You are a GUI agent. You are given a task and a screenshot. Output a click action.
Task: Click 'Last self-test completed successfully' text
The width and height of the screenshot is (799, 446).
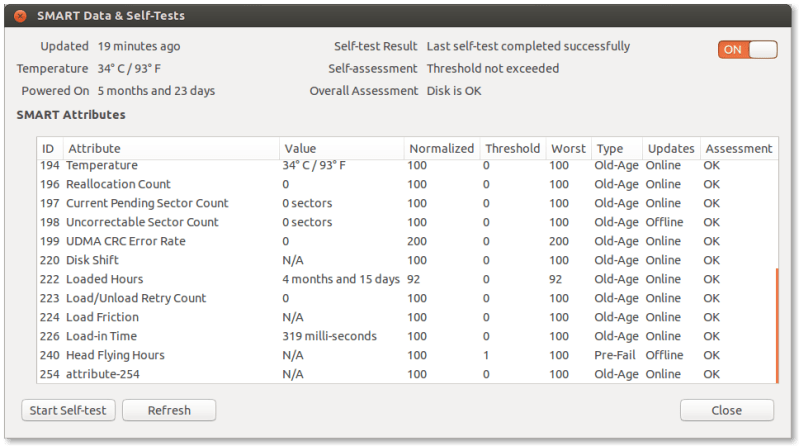click(528, 46)
